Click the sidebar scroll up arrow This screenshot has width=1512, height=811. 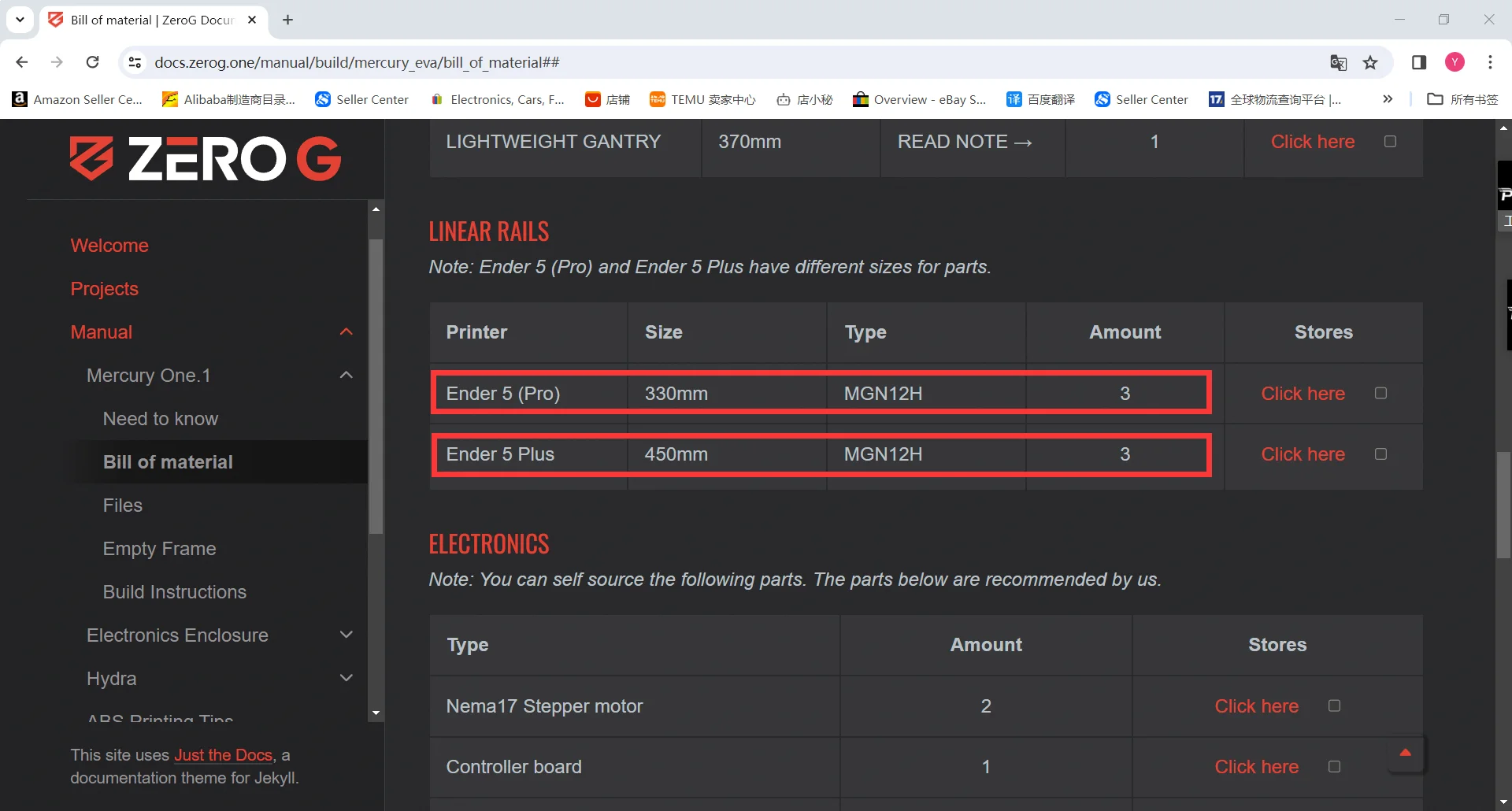[376, 209]
